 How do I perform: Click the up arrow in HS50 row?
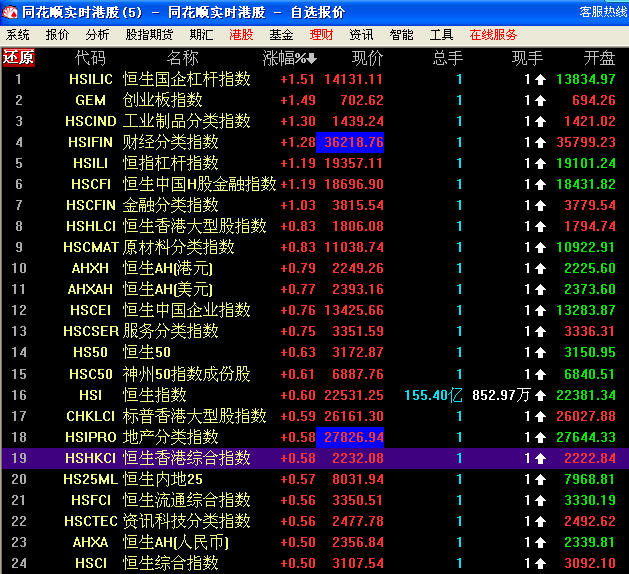click(540, 353)
